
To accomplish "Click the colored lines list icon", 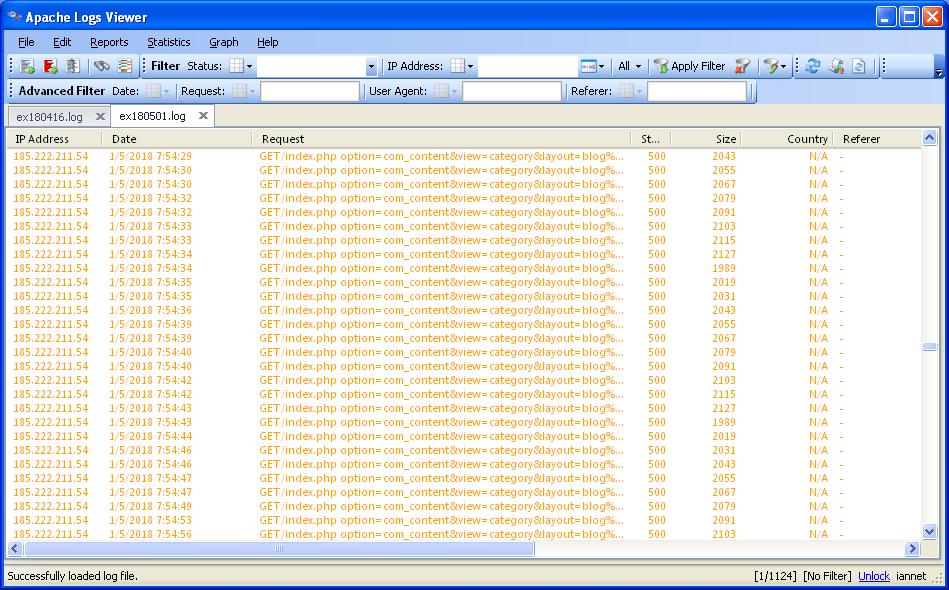I will point(125,66).
